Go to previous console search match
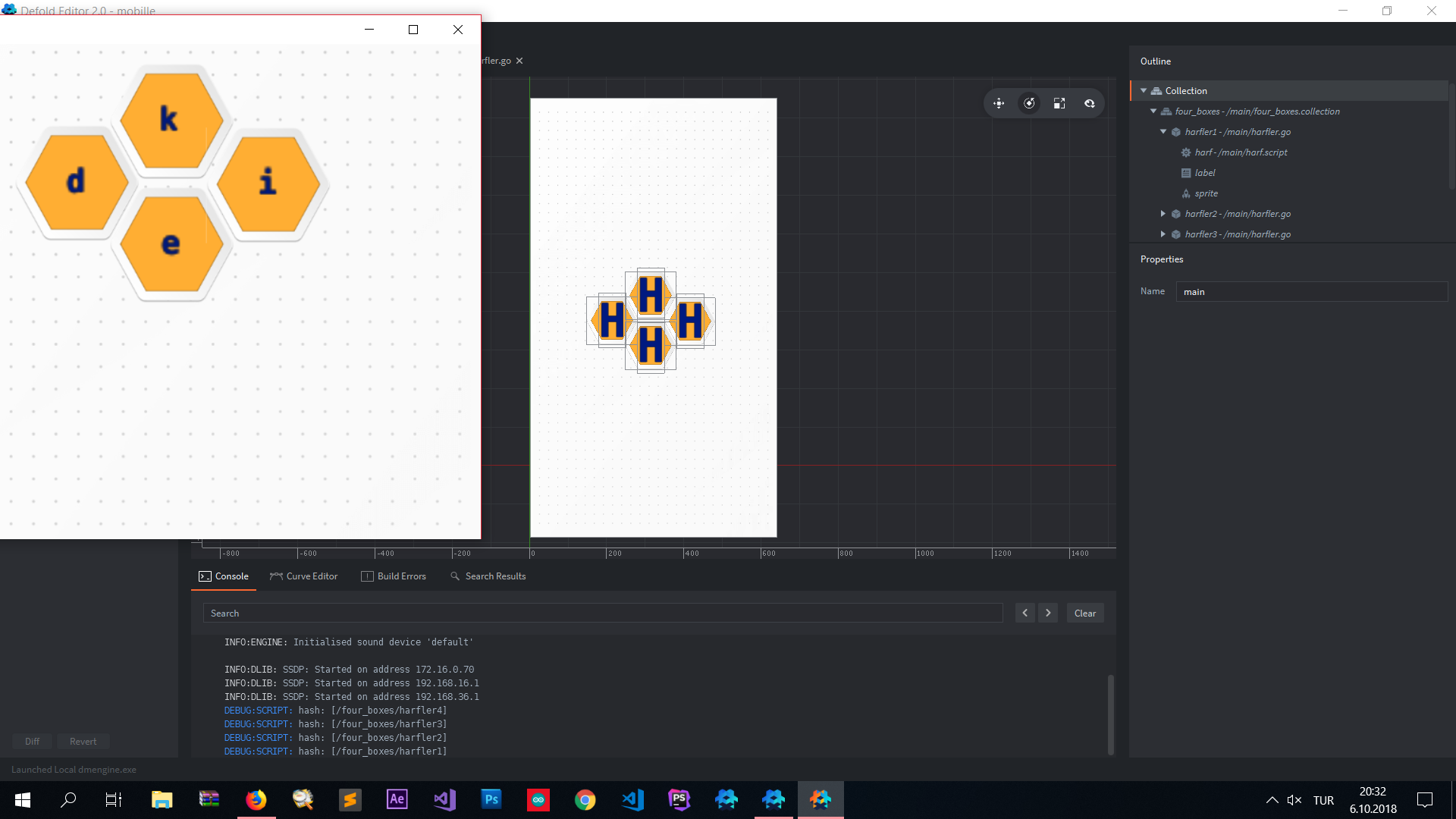The height and width of the screenshot is (819, 1456). [x=1025, y=613]
